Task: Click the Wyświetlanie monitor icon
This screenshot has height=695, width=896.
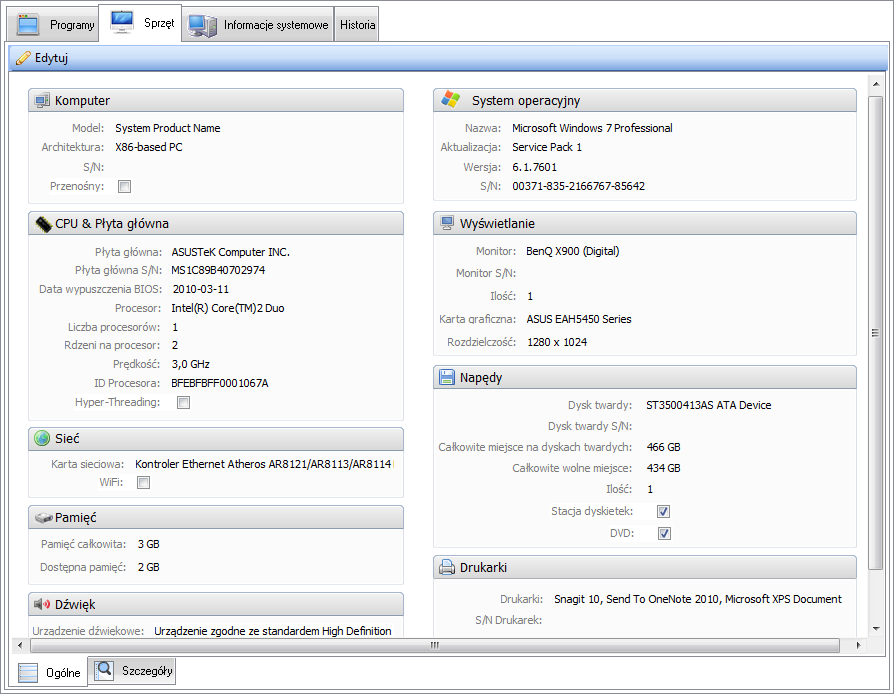Action: (x=447, y=223)
